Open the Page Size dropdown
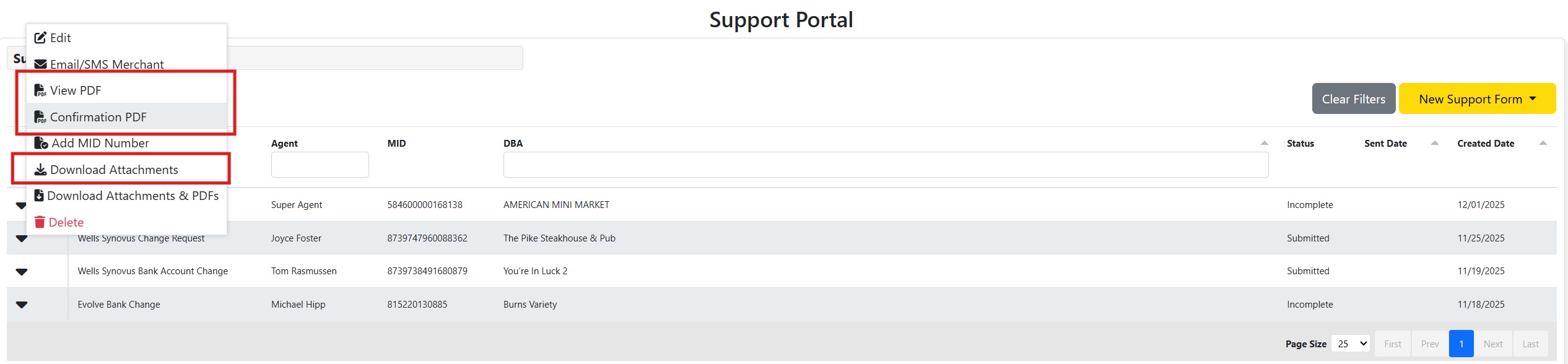 click(1351, 344)
